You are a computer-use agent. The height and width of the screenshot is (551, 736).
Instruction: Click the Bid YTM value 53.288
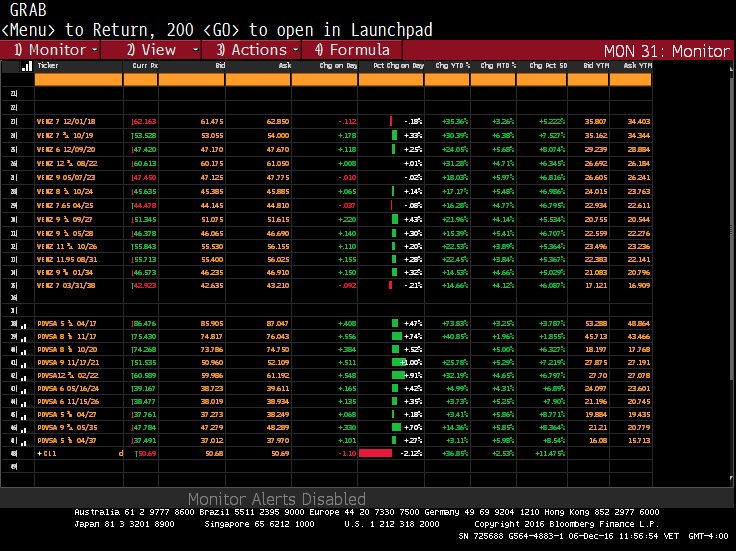[596, 324]
